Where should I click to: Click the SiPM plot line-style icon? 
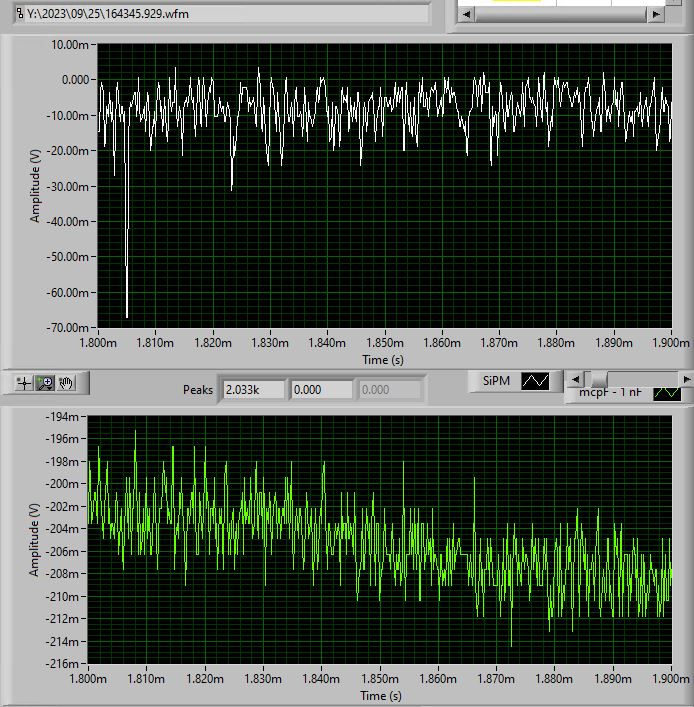535,381
